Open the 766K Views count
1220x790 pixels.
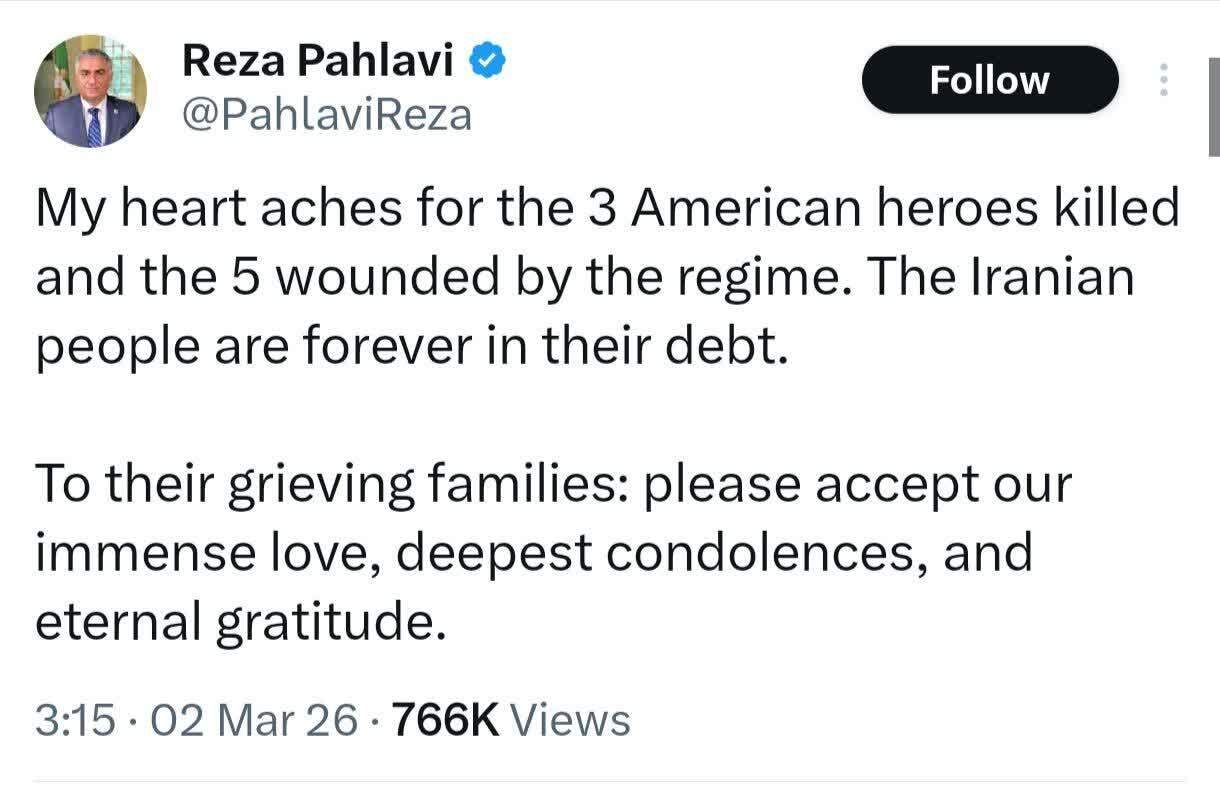click(446, 720)
